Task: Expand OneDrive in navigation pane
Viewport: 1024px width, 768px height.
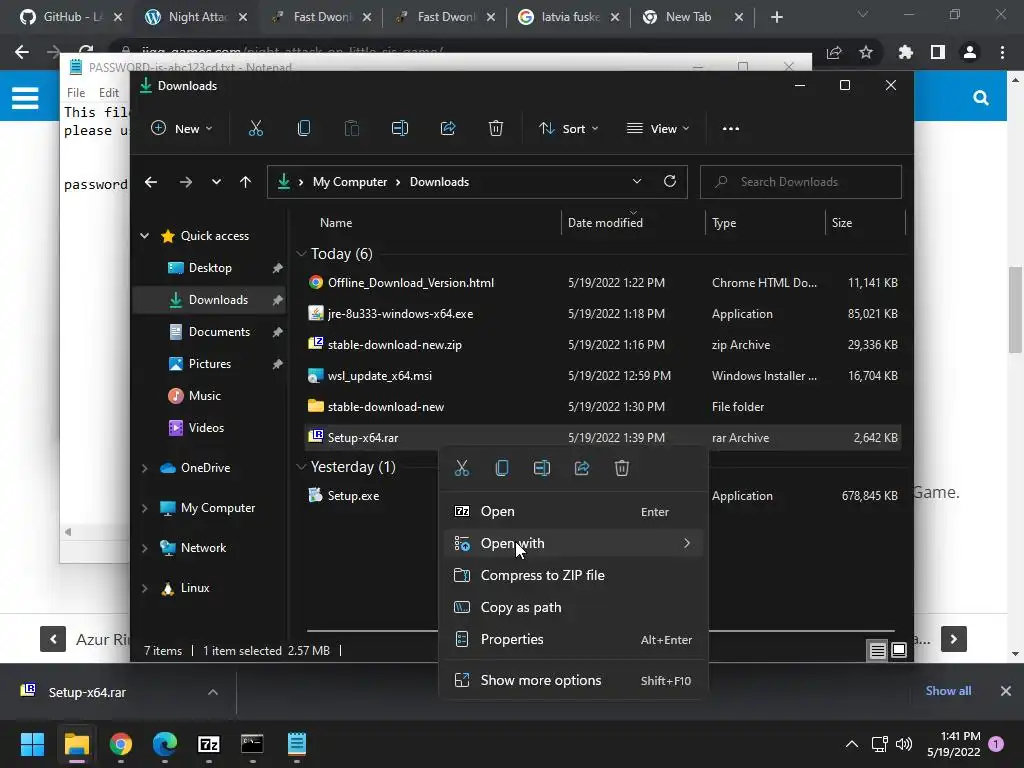Action: tap(144, 468)
